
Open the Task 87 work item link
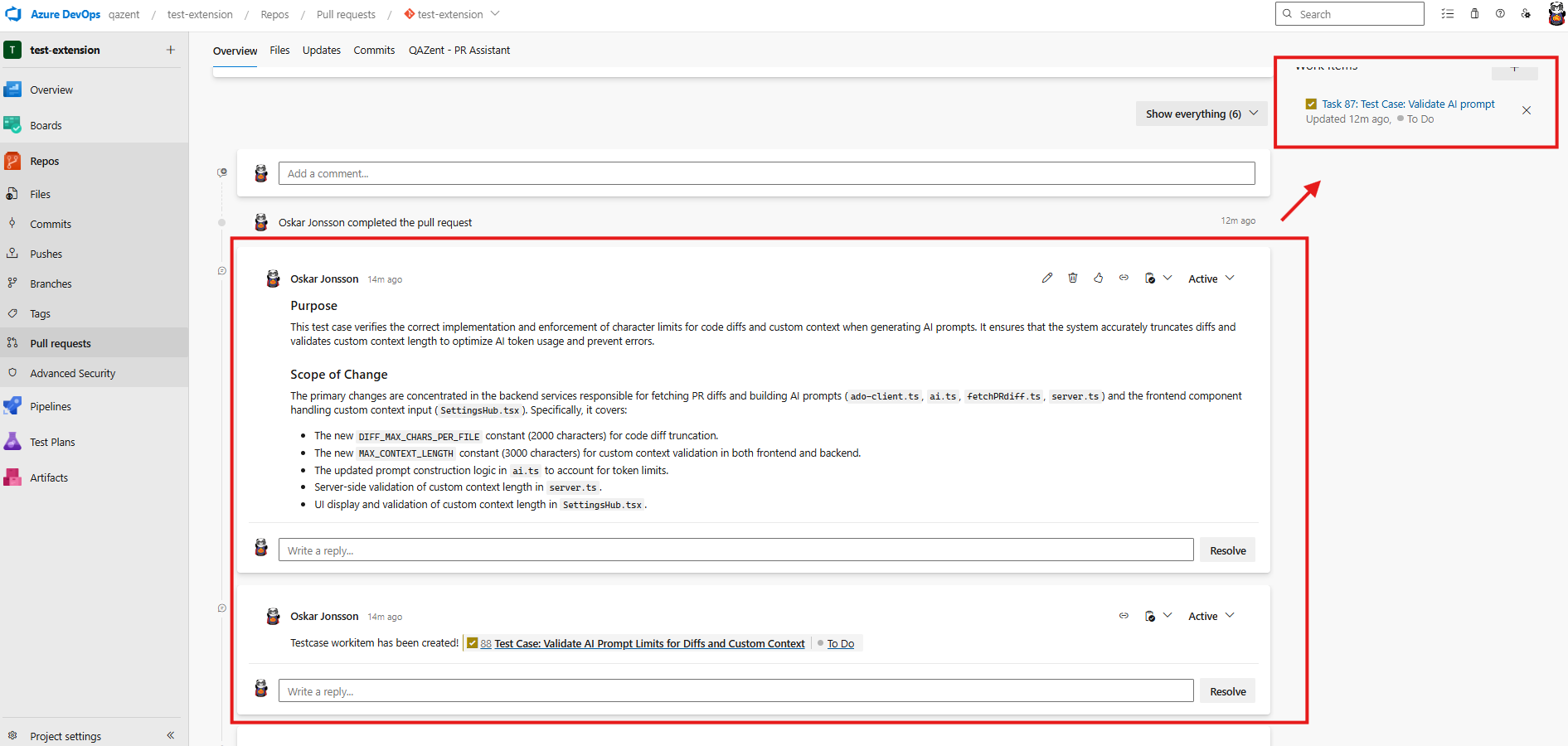coord(1408,104)
